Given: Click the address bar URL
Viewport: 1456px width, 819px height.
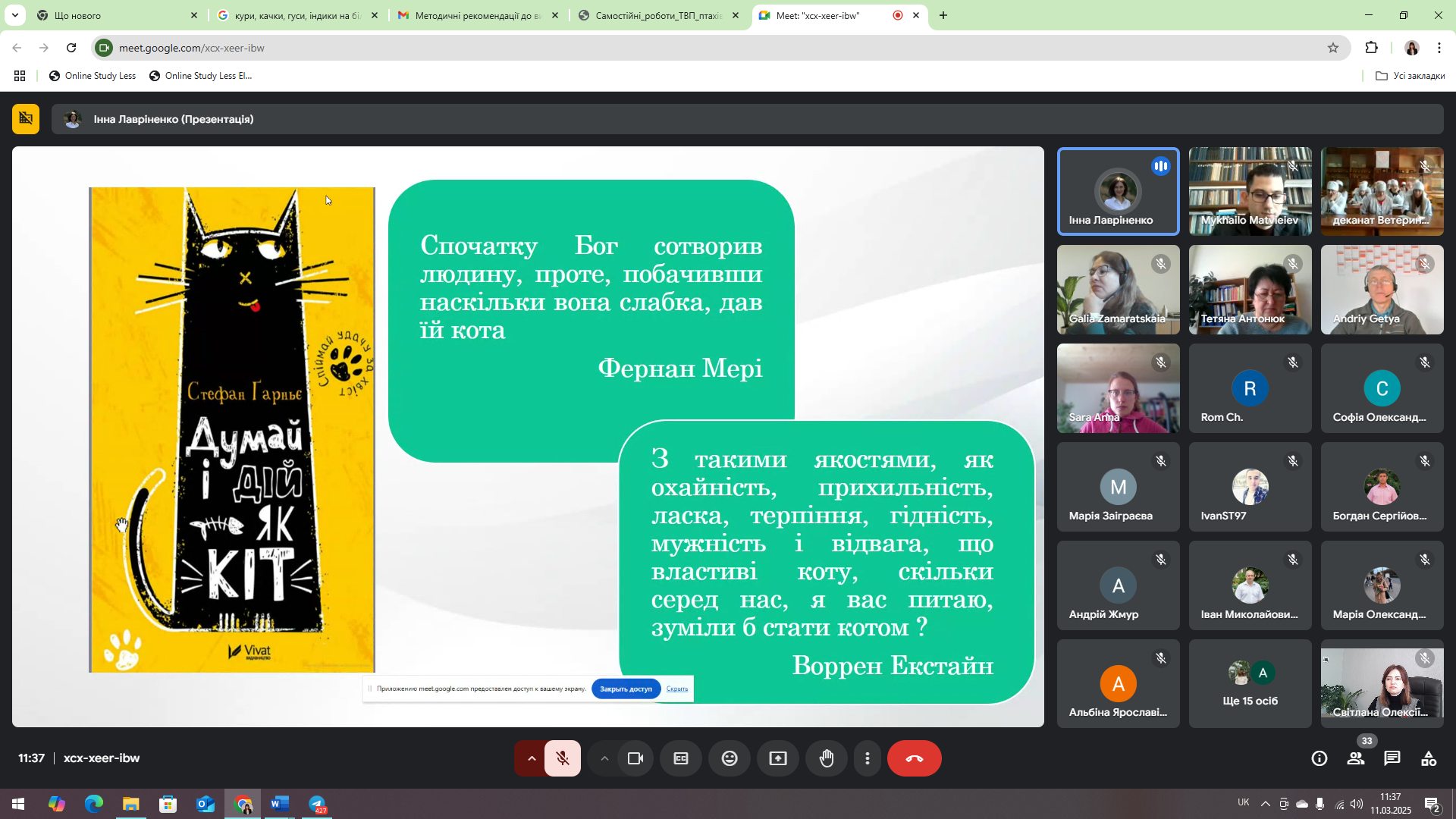Looking at the screenshot, I should pyautogui.click(x=192, y=48).
